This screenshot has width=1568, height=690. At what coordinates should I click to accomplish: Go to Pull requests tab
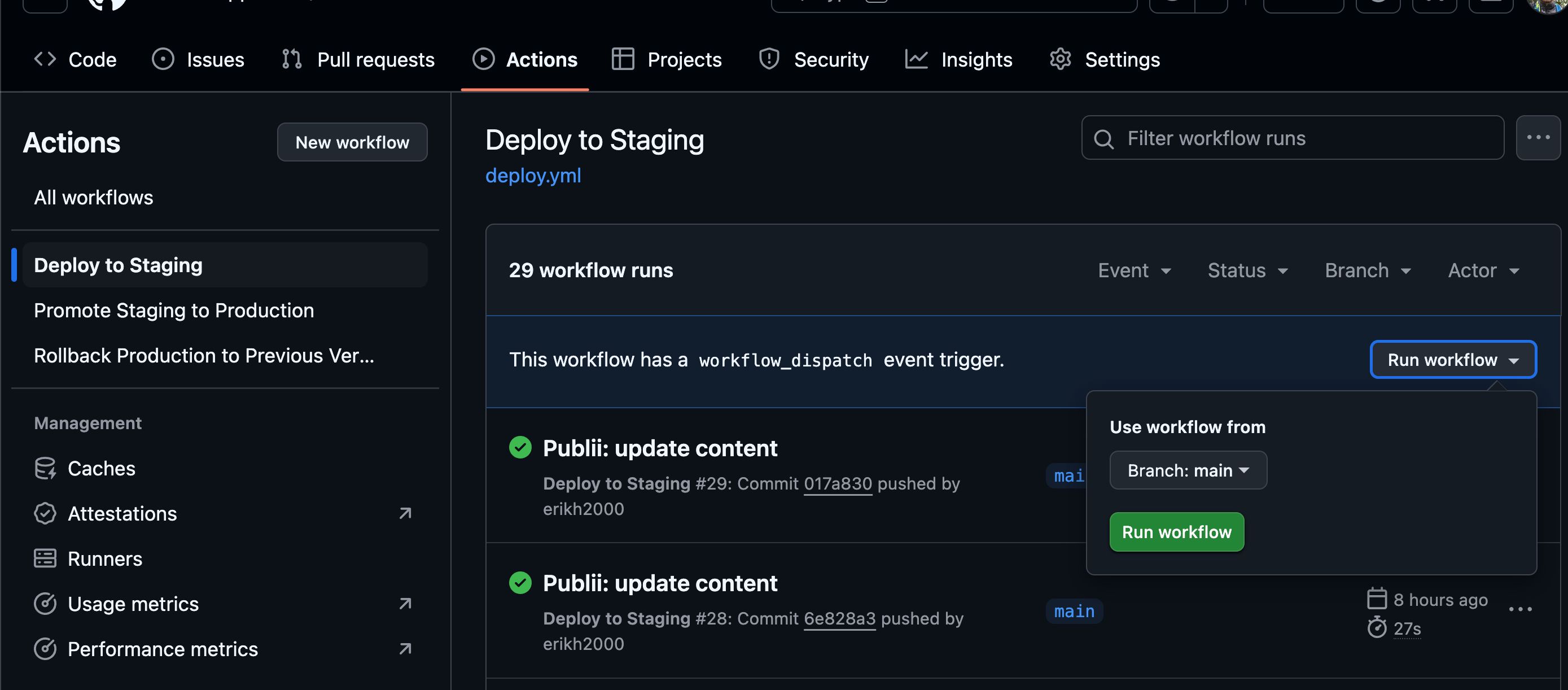click(x=358, y=60)
